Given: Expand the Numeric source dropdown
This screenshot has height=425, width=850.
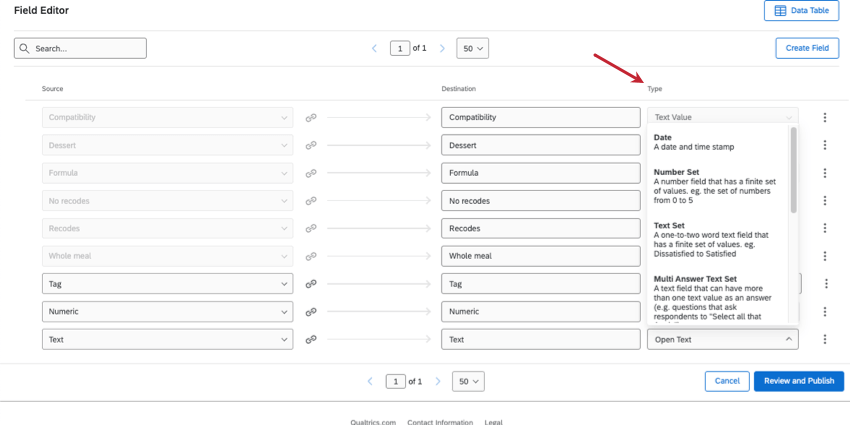Looking at the screenshot, I should pos(284,312).
